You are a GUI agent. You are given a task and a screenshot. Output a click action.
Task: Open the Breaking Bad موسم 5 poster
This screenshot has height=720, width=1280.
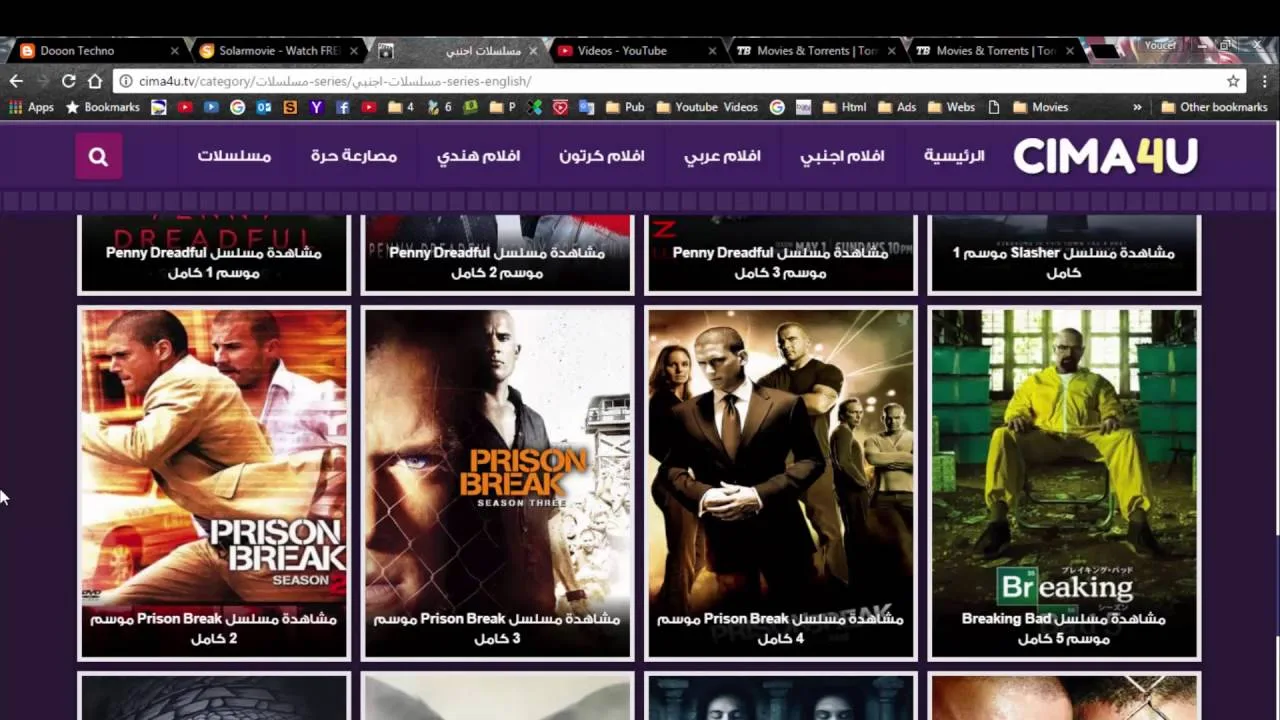[1064, 483]
